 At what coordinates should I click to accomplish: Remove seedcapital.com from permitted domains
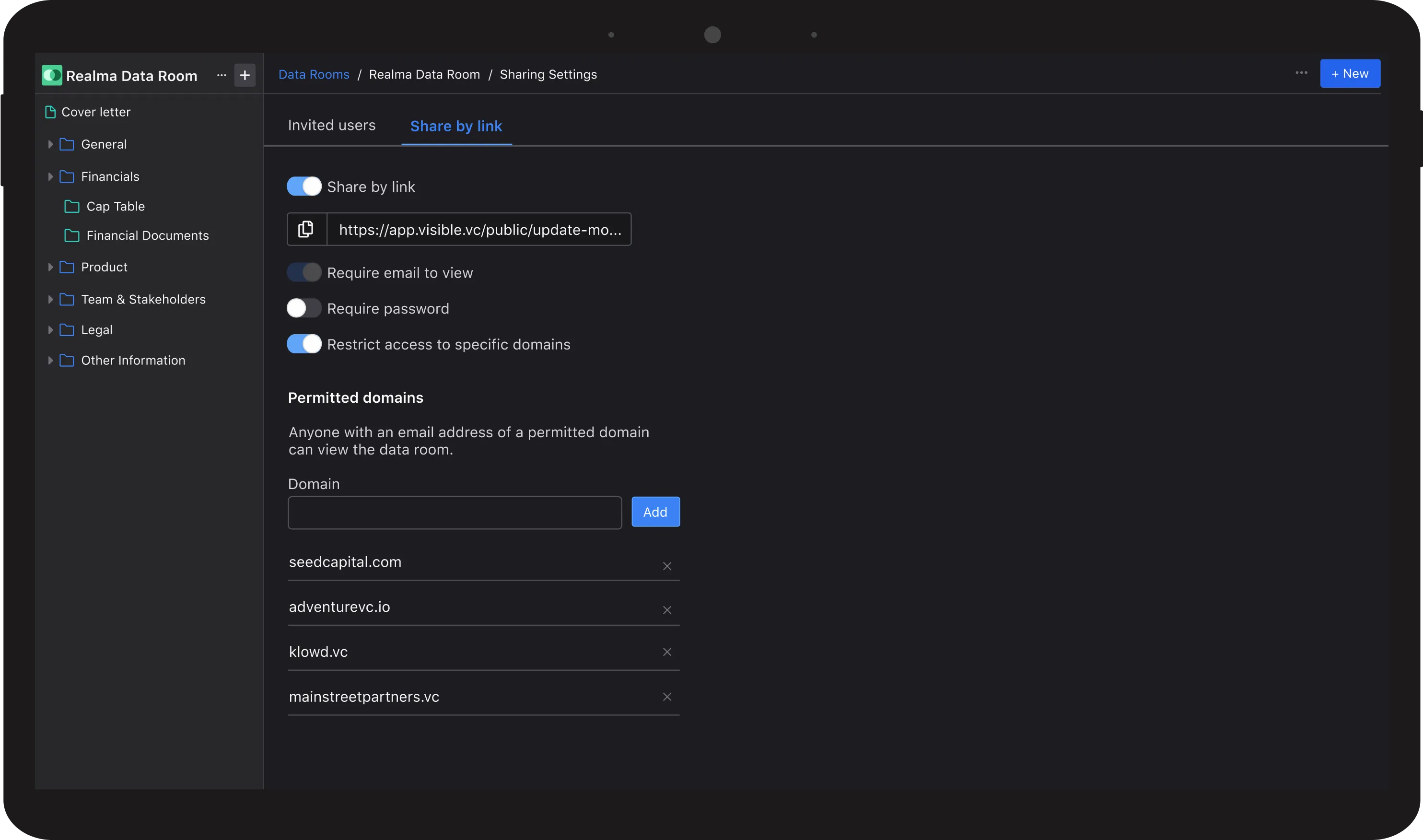pos(667,566)
